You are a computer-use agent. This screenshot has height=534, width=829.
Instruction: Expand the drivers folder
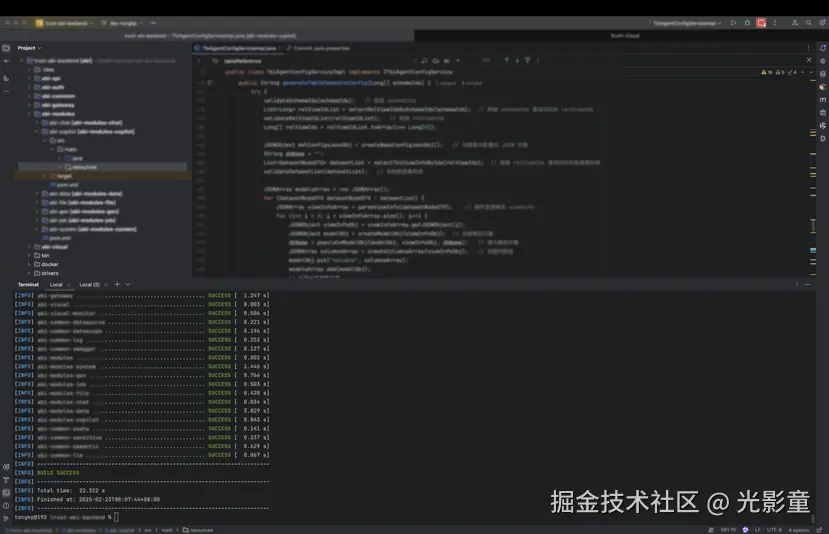pyautogui.click(x=30, y=273)
